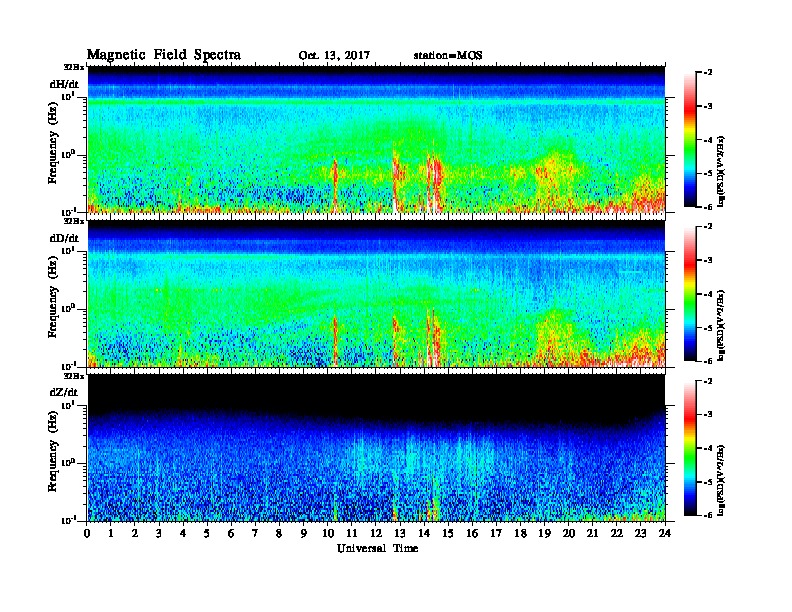Screen dimensions: 792x612
Task: Click hour 8 on the Universal Time axis
Action: [279, 533]
